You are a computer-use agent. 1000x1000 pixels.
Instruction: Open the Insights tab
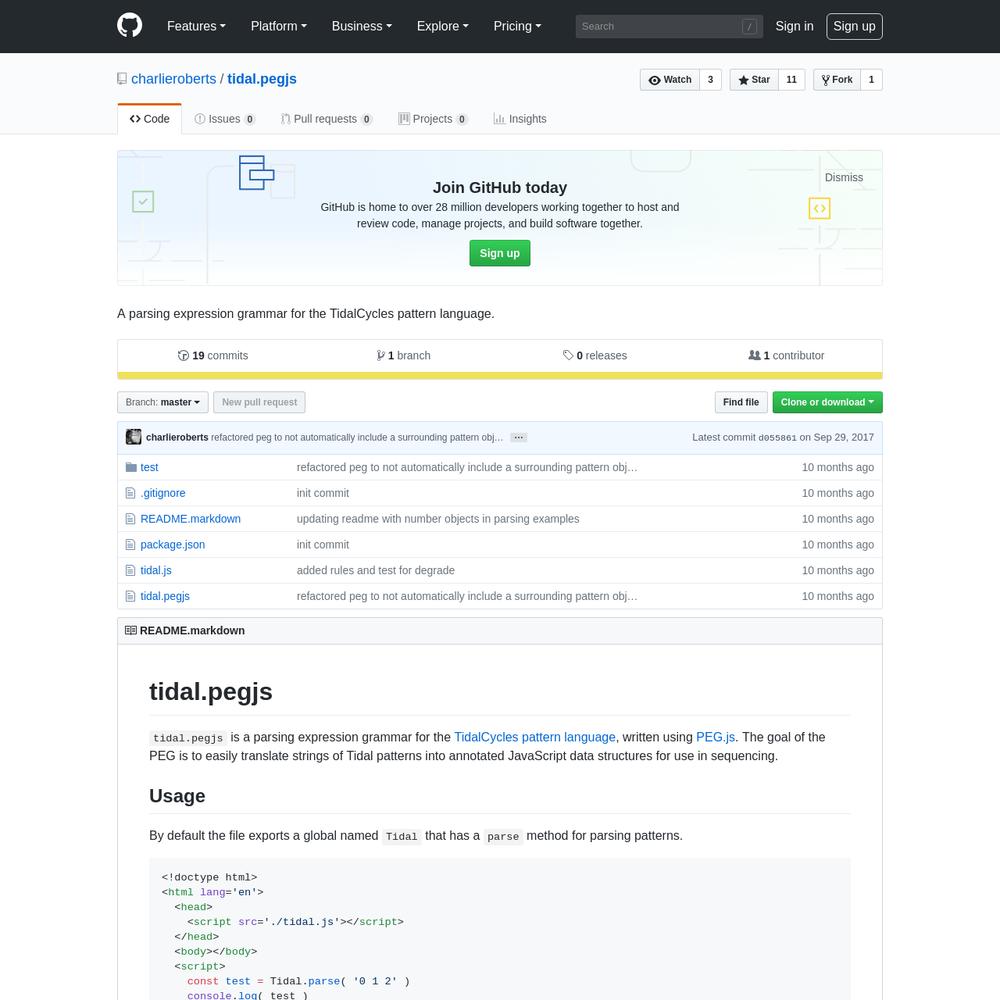click(x=520, y=119)
